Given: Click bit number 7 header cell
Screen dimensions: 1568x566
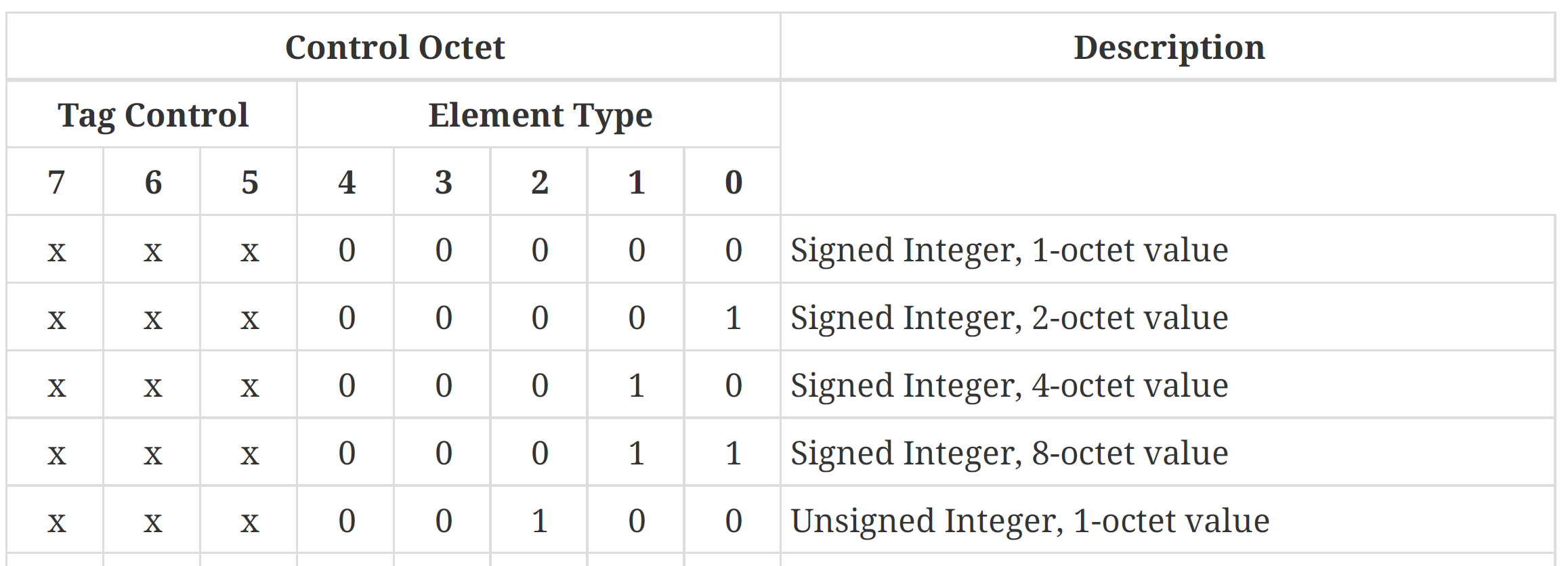Looking at the screenshot, I should click(x=56, y=182).
